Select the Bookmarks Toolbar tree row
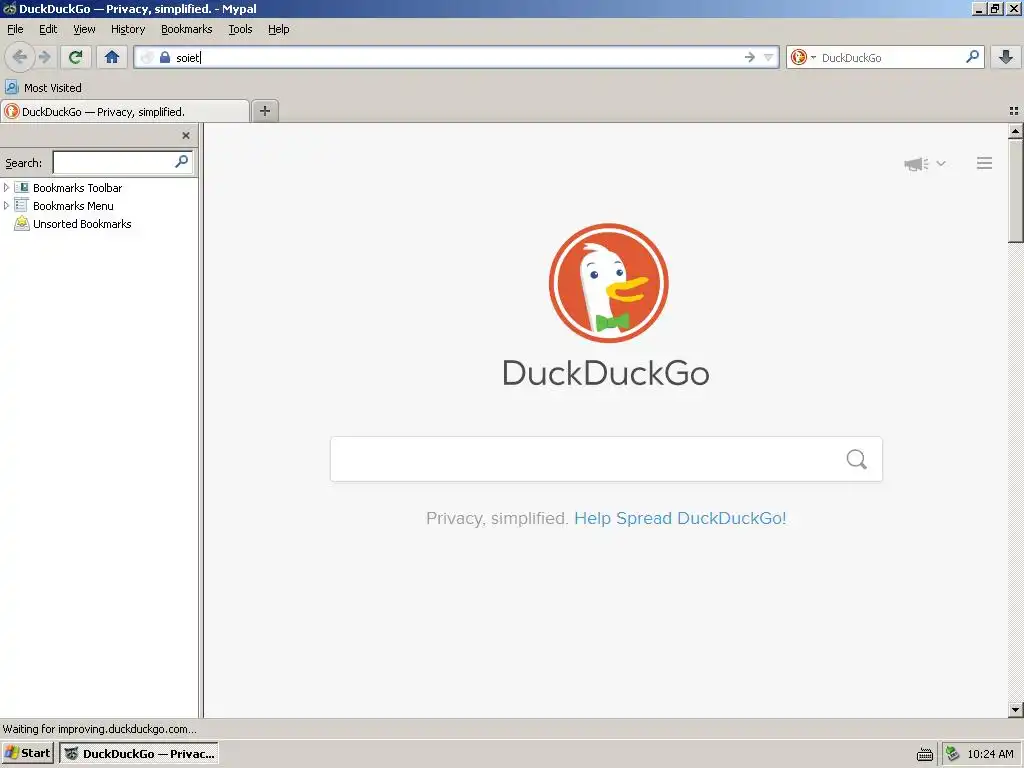 click(99, 187)
